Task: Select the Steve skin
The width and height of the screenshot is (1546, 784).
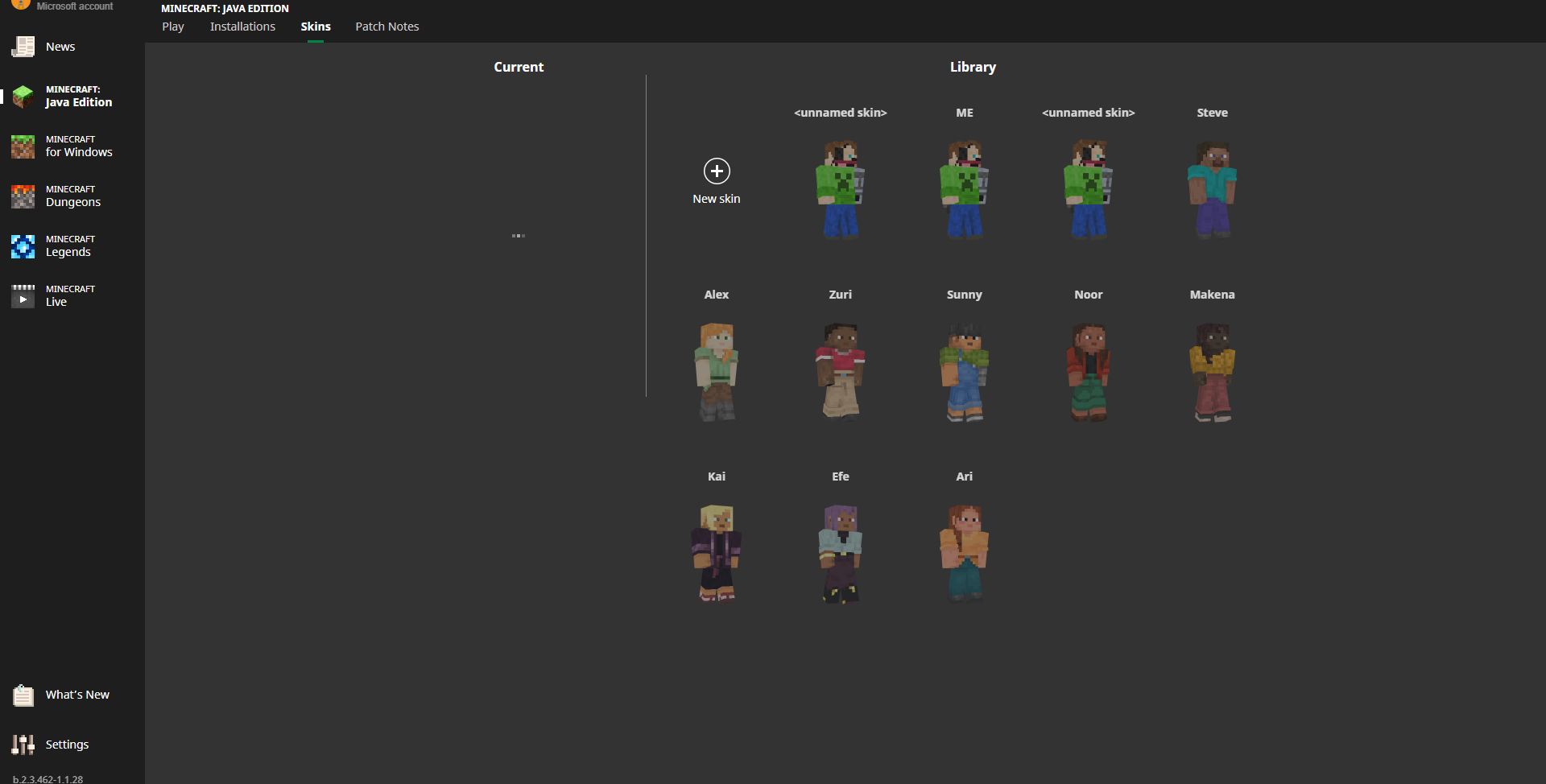Action: click(1212, 190)
